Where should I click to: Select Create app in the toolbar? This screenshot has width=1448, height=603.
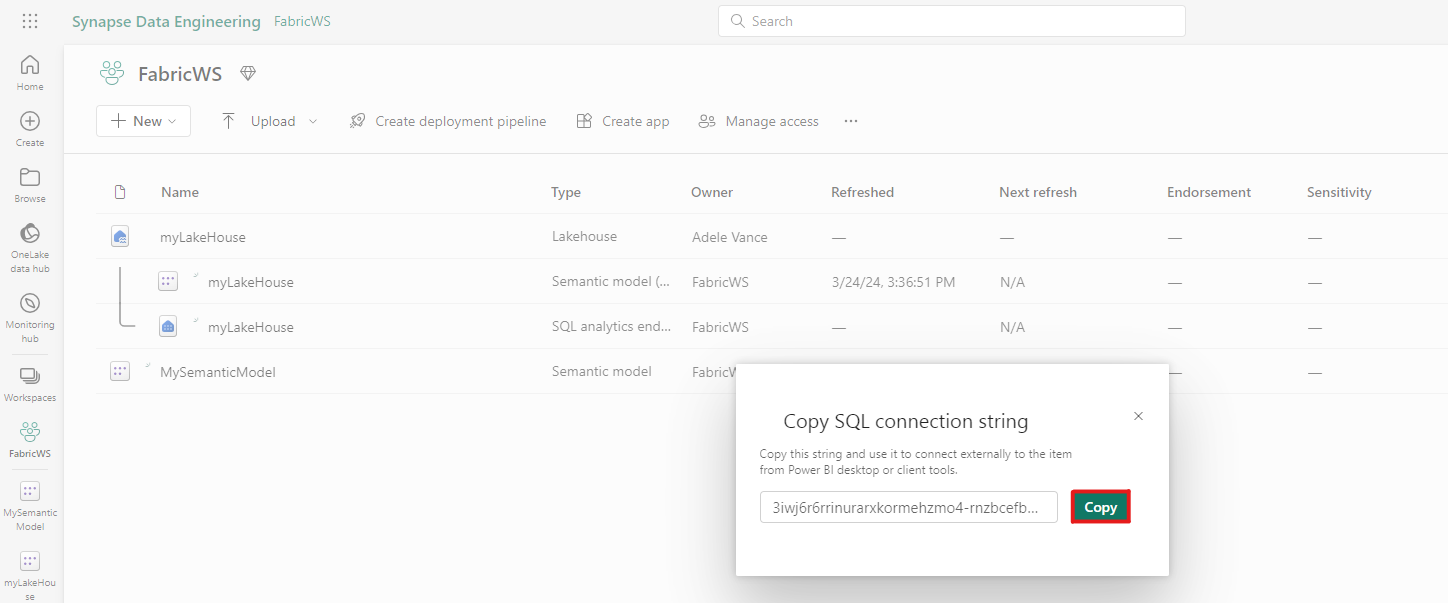[x=622, y=120]
